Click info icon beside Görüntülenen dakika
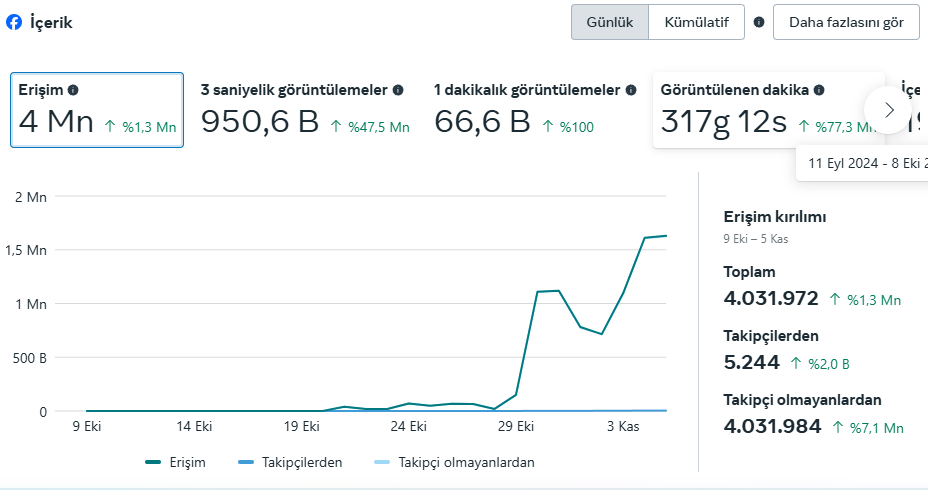 (819, 90)
